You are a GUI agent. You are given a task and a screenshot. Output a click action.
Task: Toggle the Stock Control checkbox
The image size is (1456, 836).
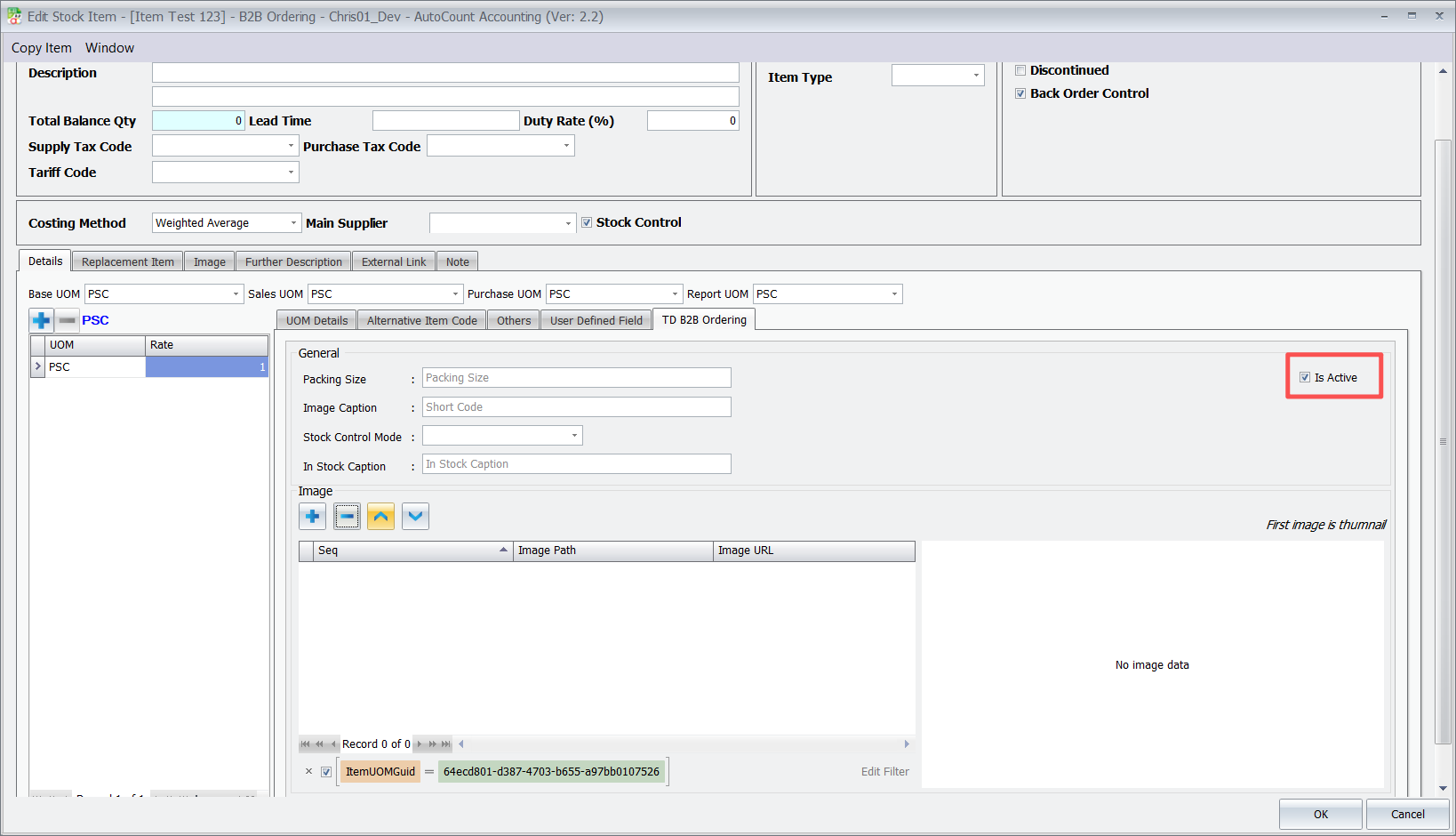587,222
